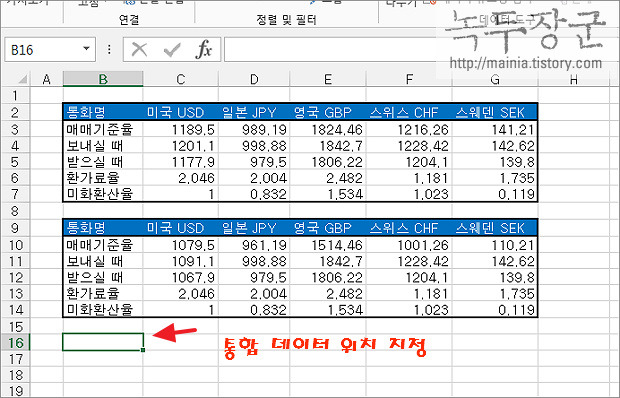Screen dimensions: 620x398
Task: Click '영국 GBP' header in row 2
Action: coord(327,112)
